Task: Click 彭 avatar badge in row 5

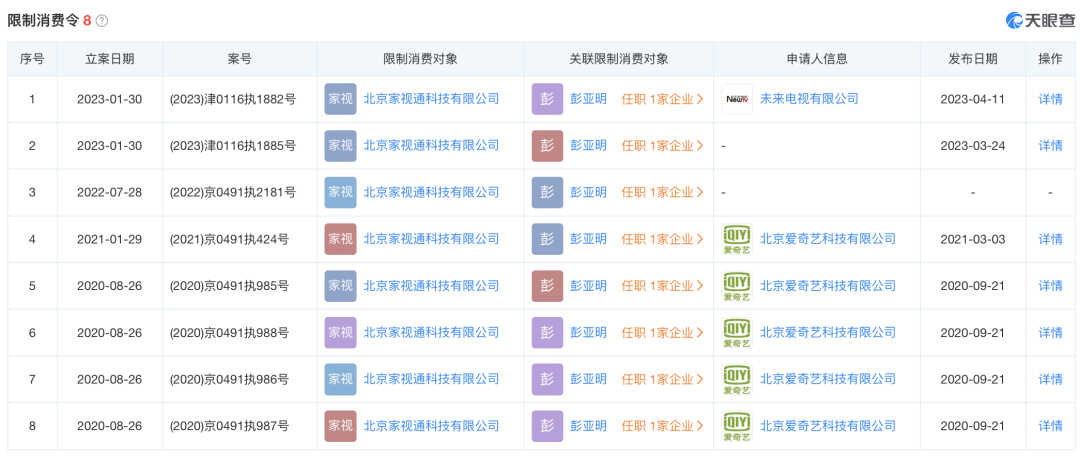Action: (547, 285)
